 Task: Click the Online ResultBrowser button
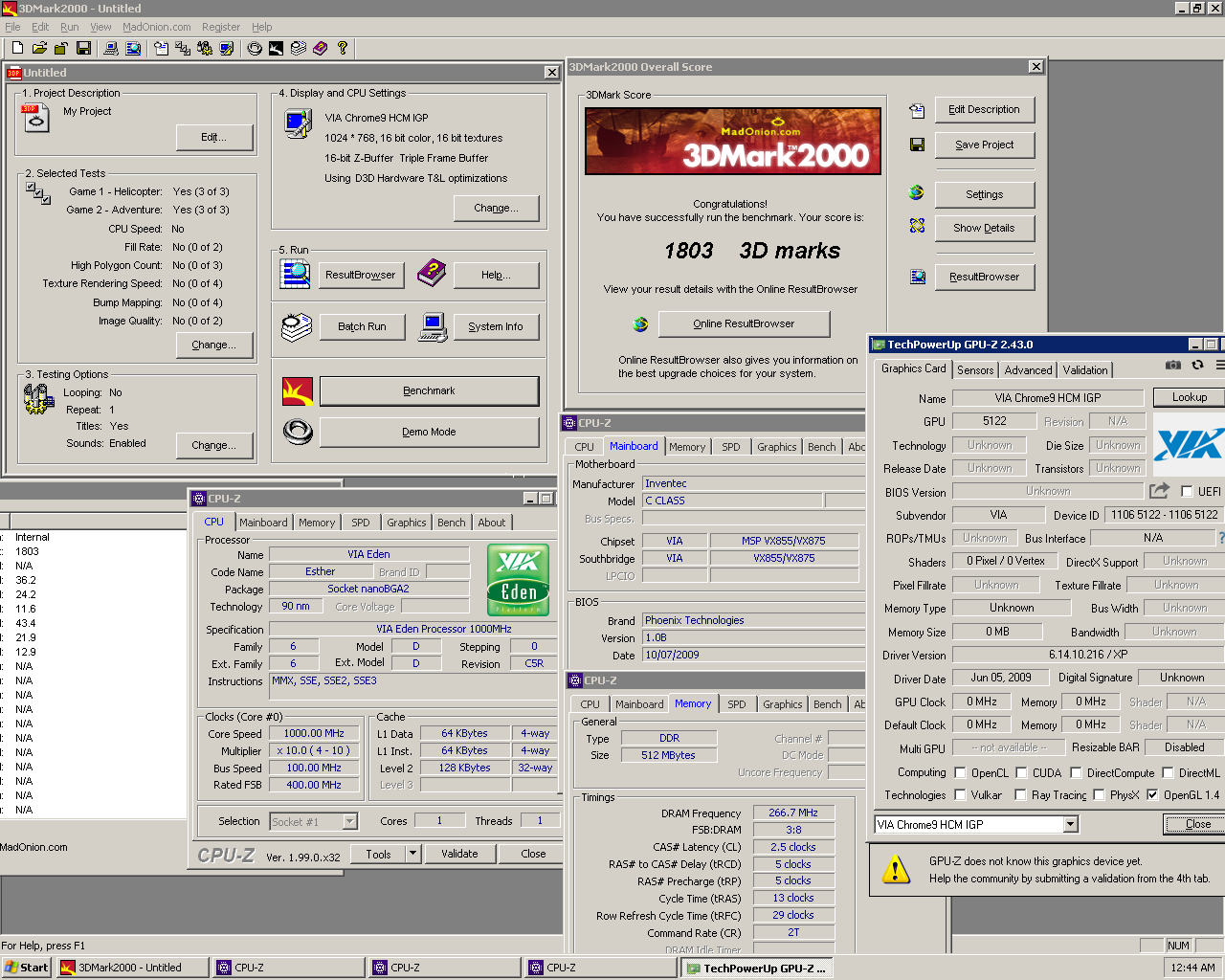[x=744, y=323]
